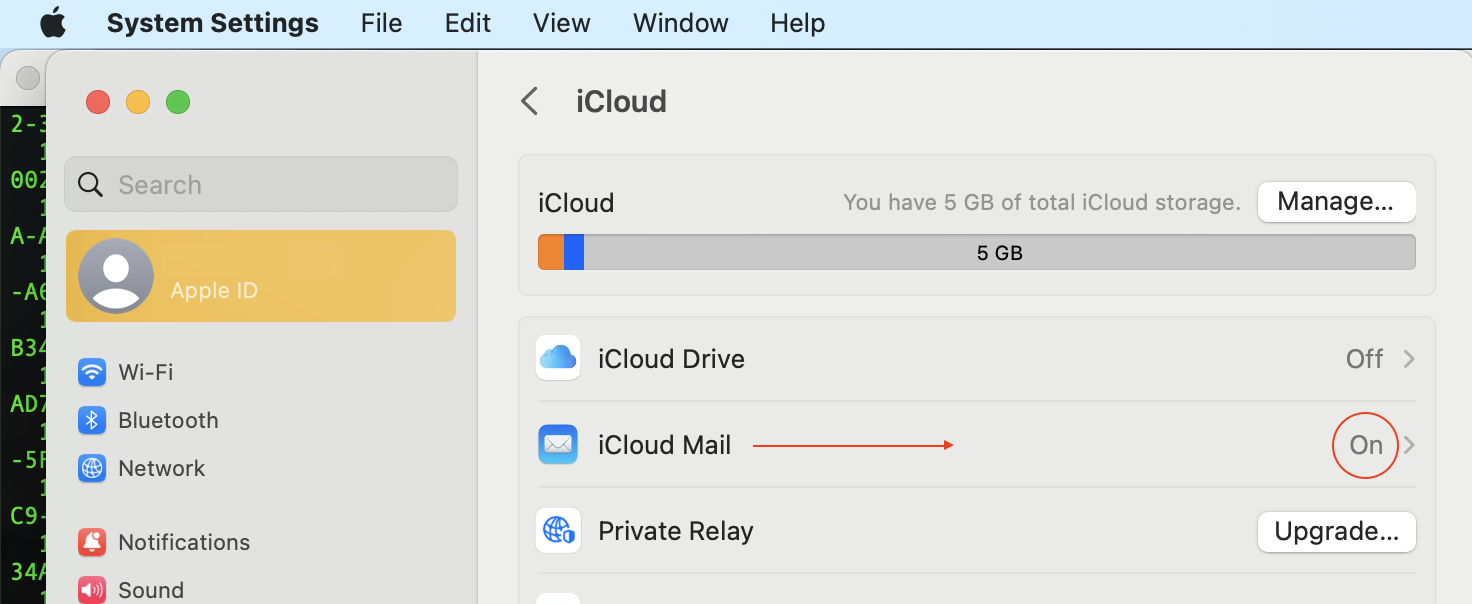1472x604 pixels.
Task: Click the green zoom window button
Action: click(x=178, y=102)
